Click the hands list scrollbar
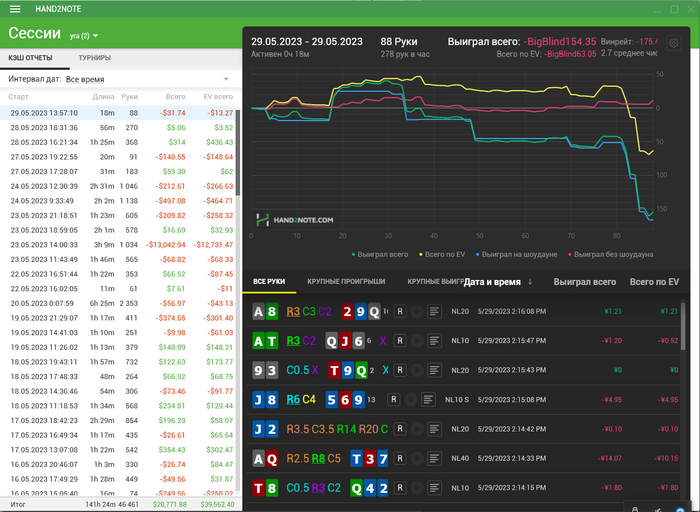Viewport: 700px width, 512px height. 683,326
